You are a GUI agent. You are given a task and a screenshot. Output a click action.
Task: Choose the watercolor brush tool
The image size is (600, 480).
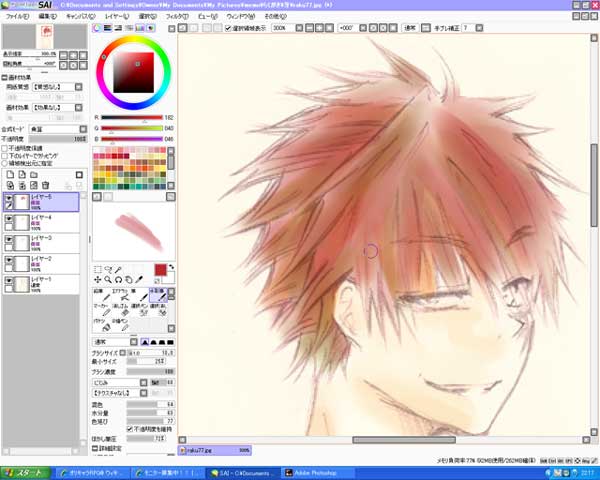click(158, 295)
